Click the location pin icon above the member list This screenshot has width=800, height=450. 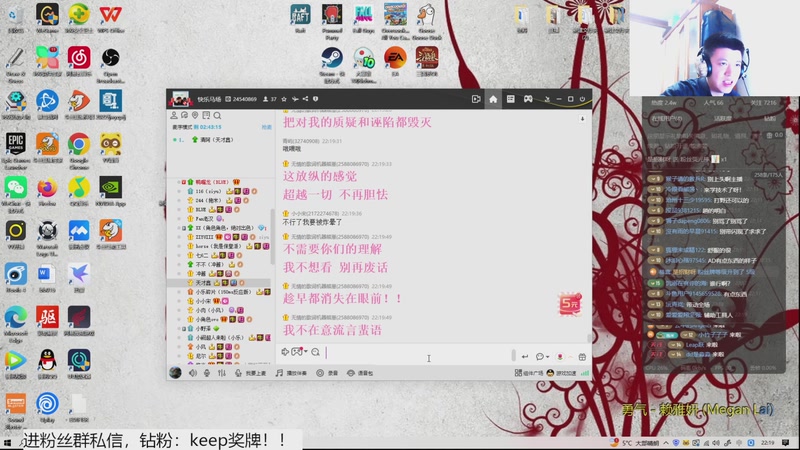(195, 115)
